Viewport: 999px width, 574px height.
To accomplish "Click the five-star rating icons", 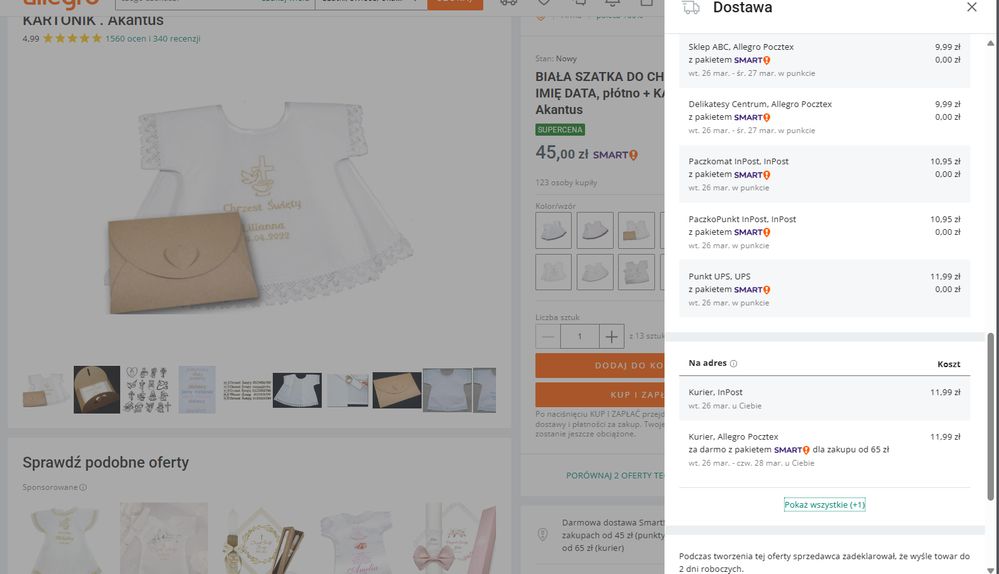I will point(72,39).
